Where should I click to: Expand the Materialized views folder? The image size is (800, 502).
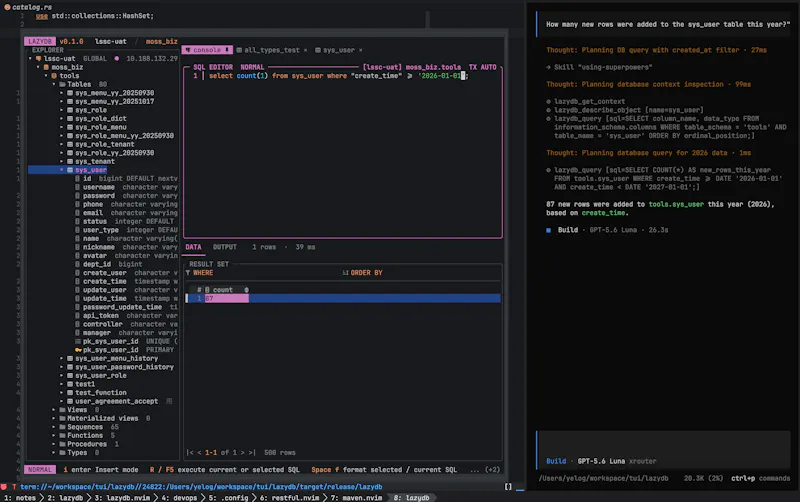coord(54,419)
